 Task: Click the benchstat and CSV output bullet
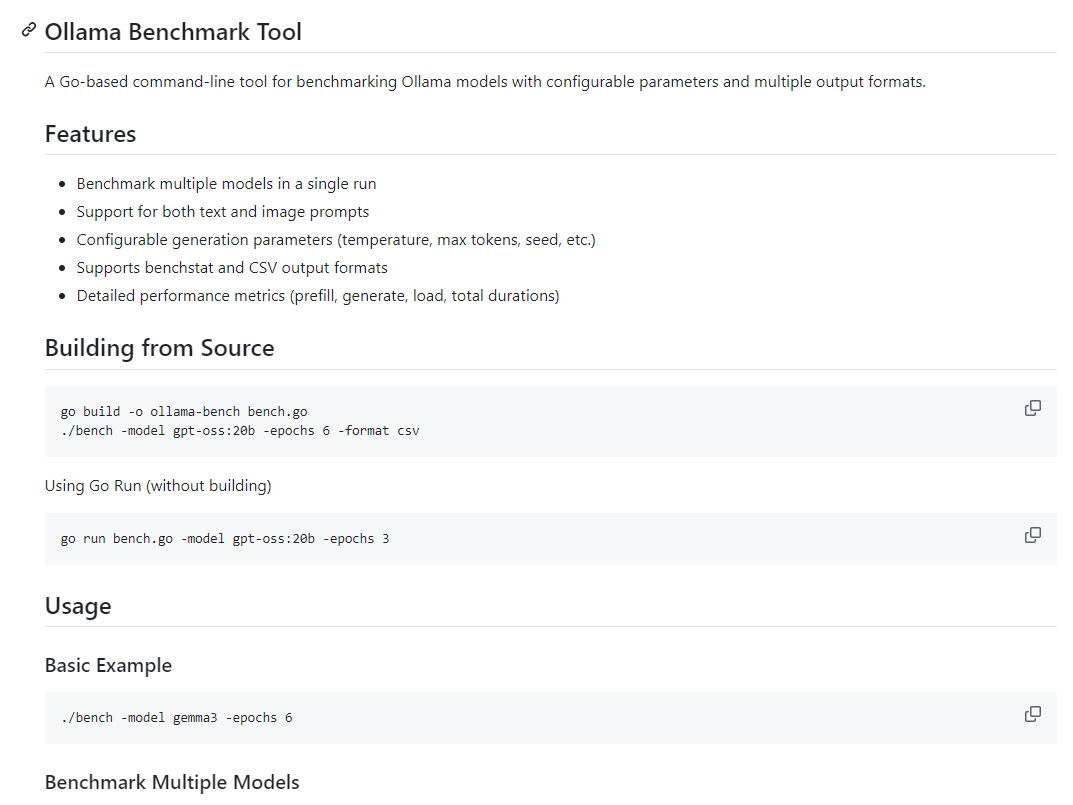[231, 268]
